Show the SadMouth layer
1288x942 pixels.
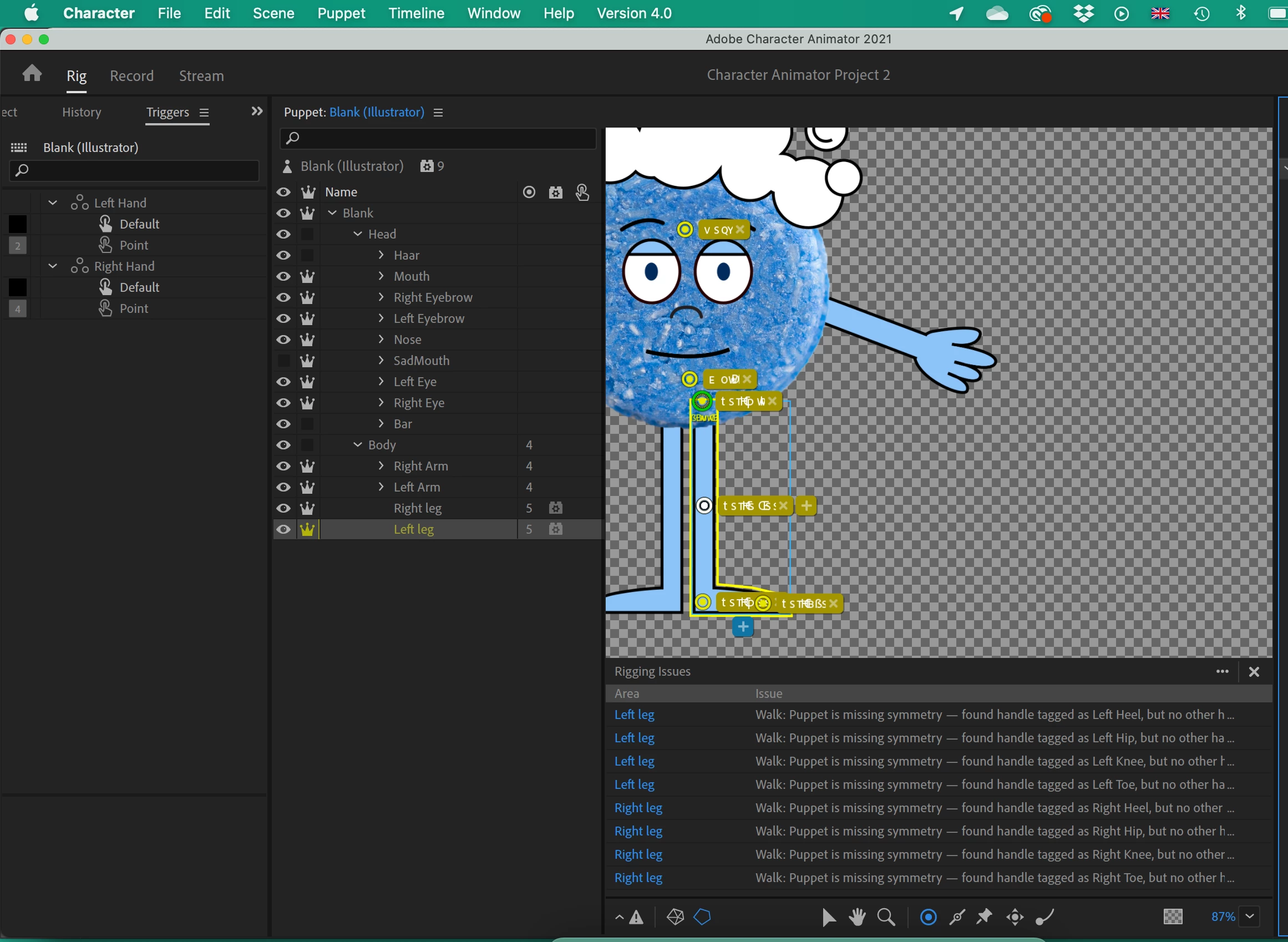[283, 361]
